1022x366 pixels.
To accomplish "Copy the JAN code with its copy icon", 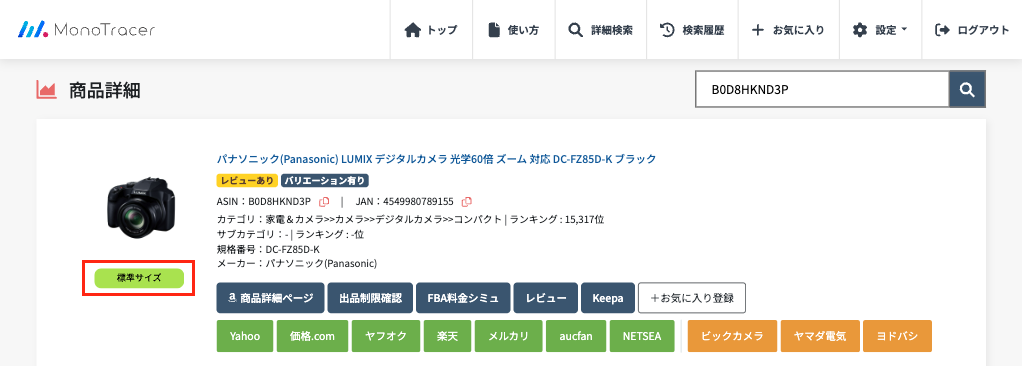I will (467, 201).
